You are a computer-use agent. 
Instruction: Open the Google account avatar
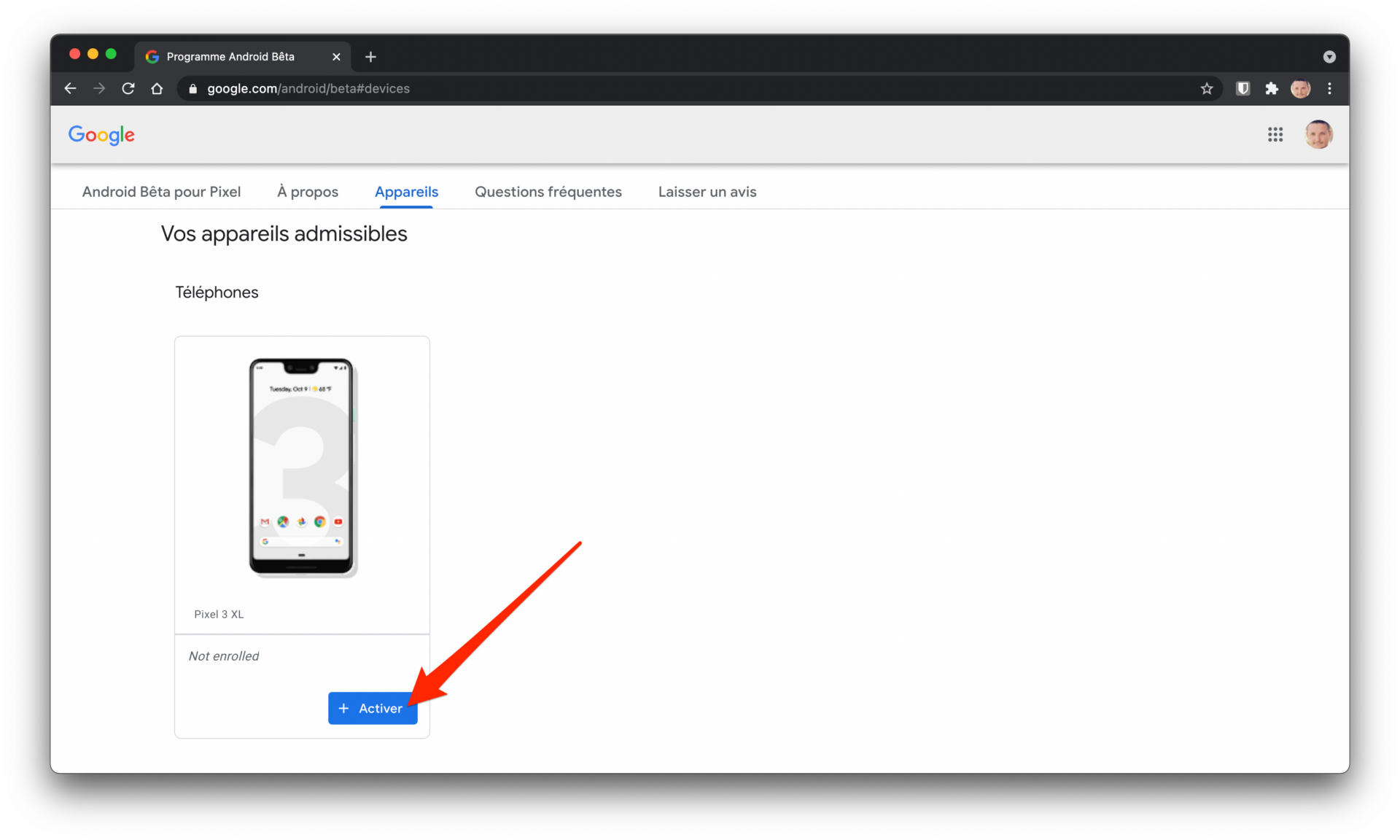[1318, 134]
